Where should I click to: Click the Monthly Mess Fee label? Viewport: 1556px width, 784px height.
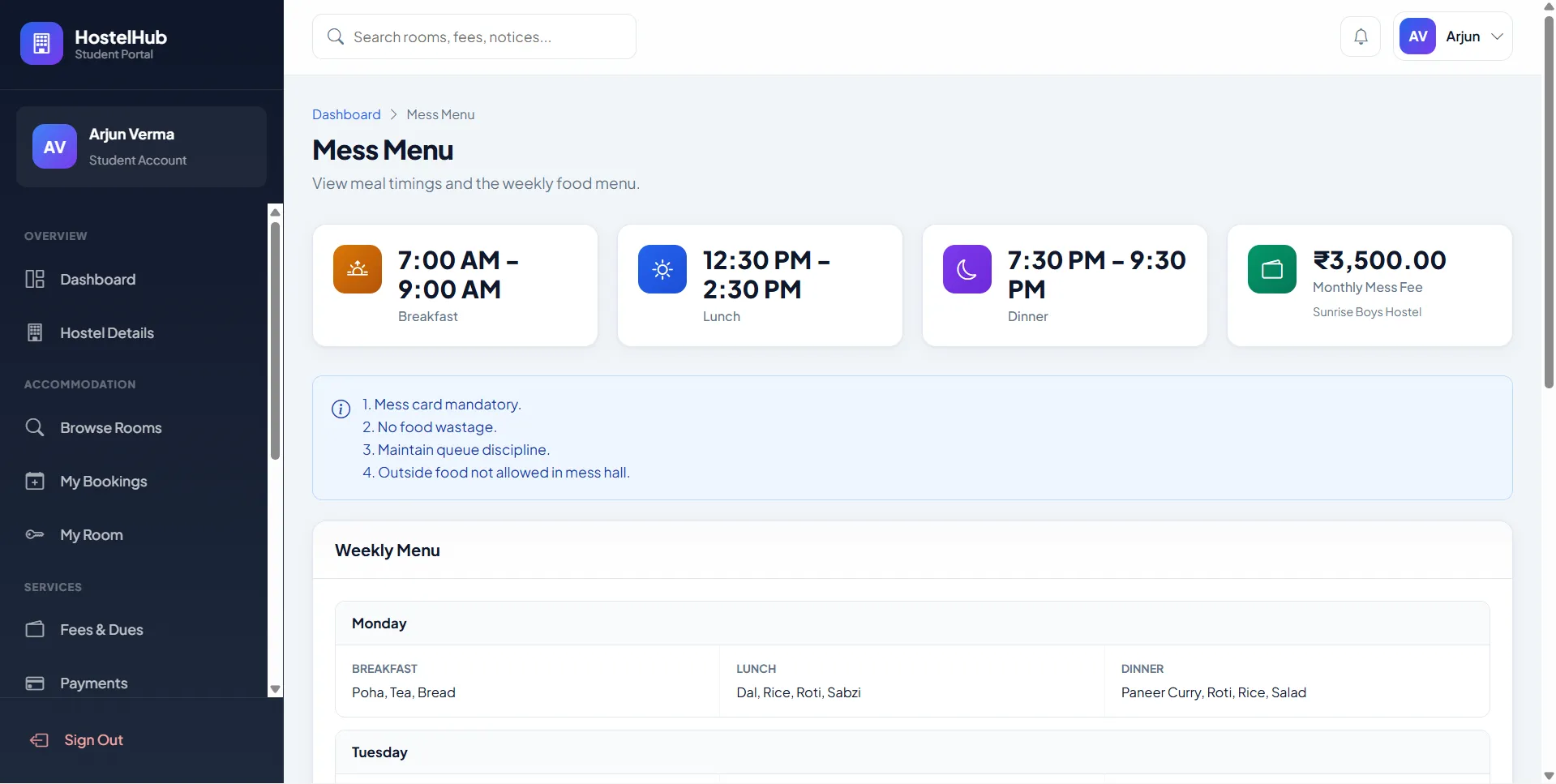[1368, 287]
